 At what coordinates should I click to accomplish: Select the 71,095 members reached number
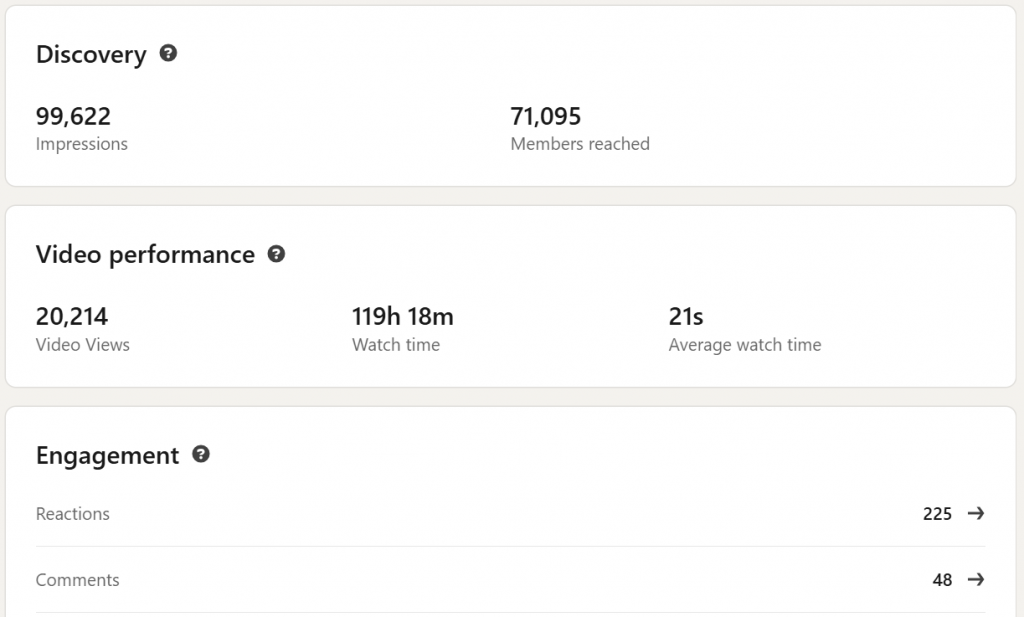546,116
